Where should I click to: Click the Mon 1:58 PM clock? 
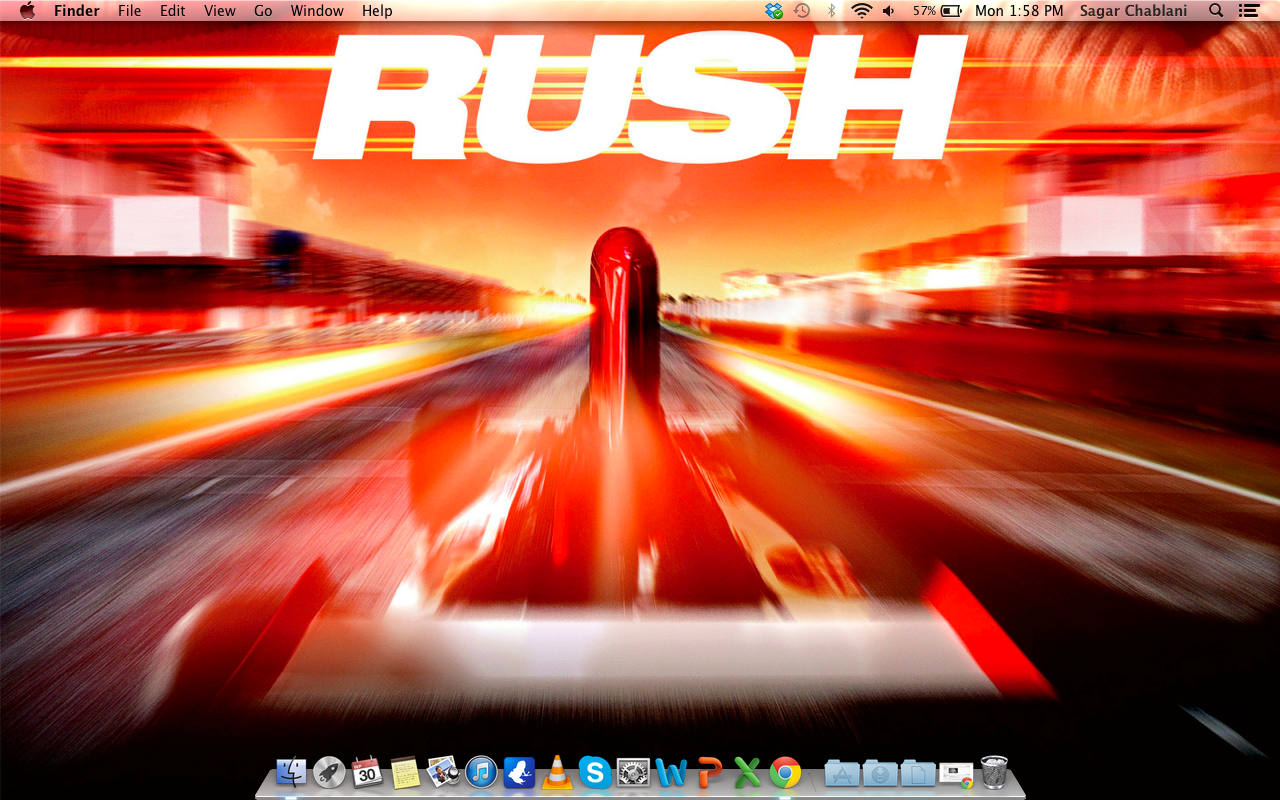(x=1019, y=11)
